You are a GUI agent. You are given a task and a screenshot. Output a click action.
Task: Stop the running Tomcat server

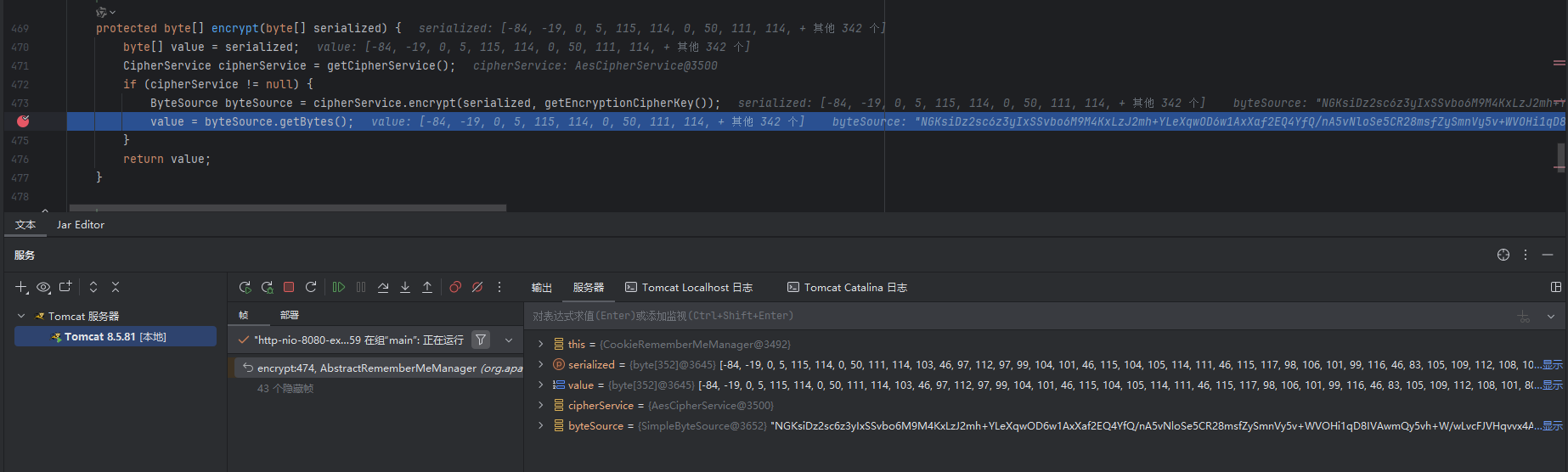[289, 287]
